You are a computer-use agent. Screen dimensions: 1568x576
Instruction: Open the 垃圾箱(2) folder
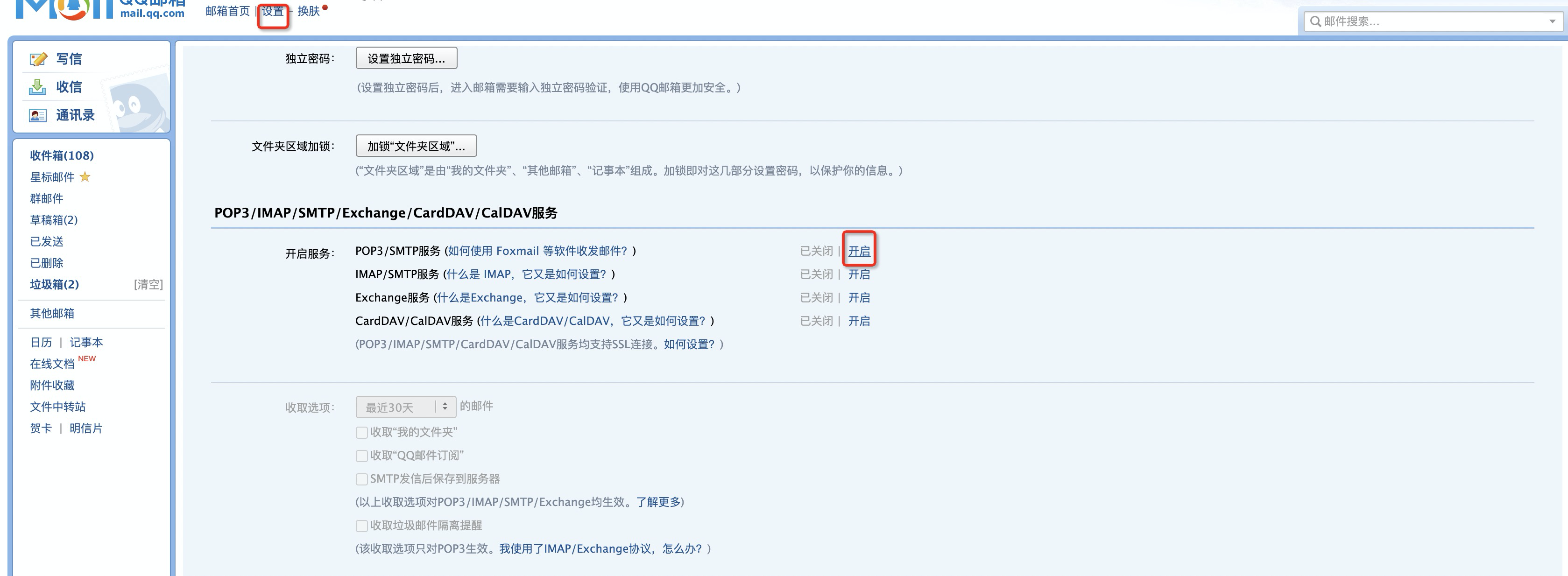(x=54, y=285)
